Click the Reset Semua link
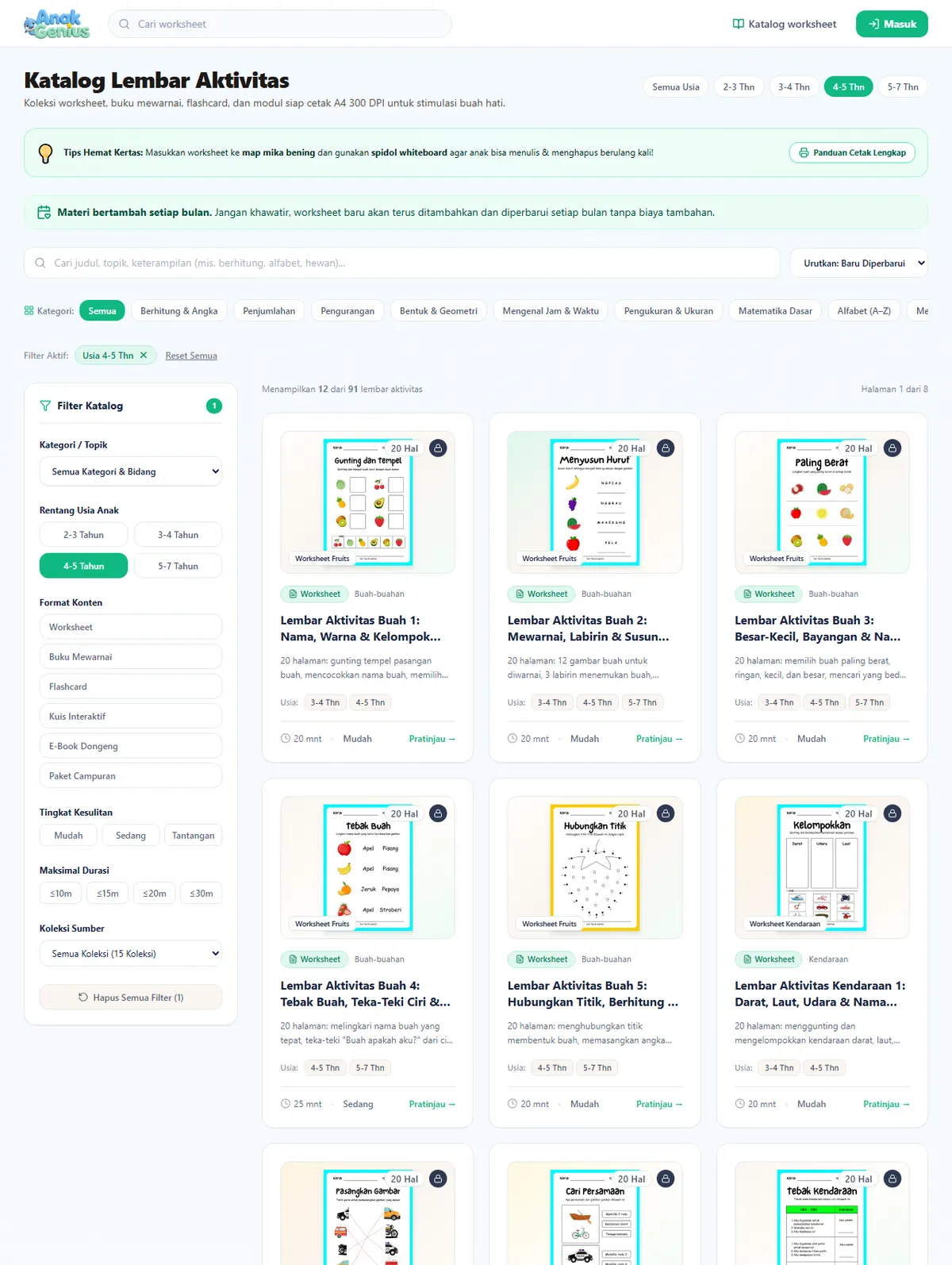952x1265 pixels. 191,356
